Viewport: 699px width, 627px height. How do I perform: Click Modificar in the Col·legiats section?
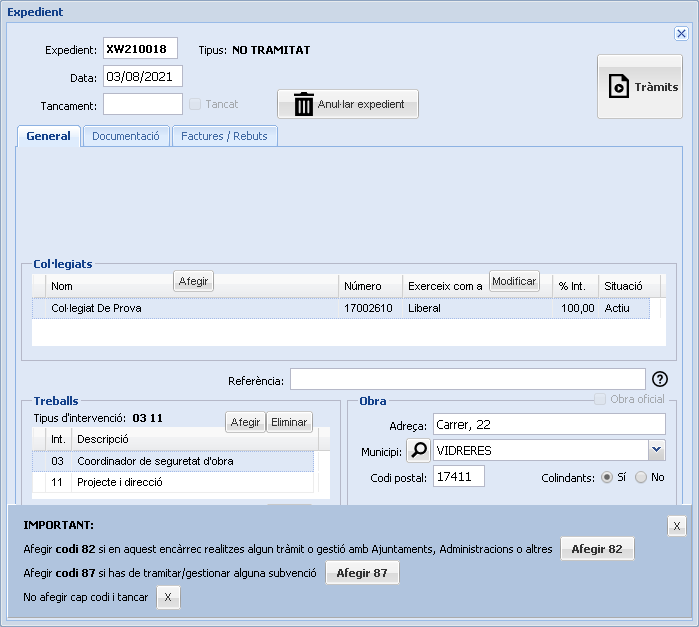click(514, 281)
